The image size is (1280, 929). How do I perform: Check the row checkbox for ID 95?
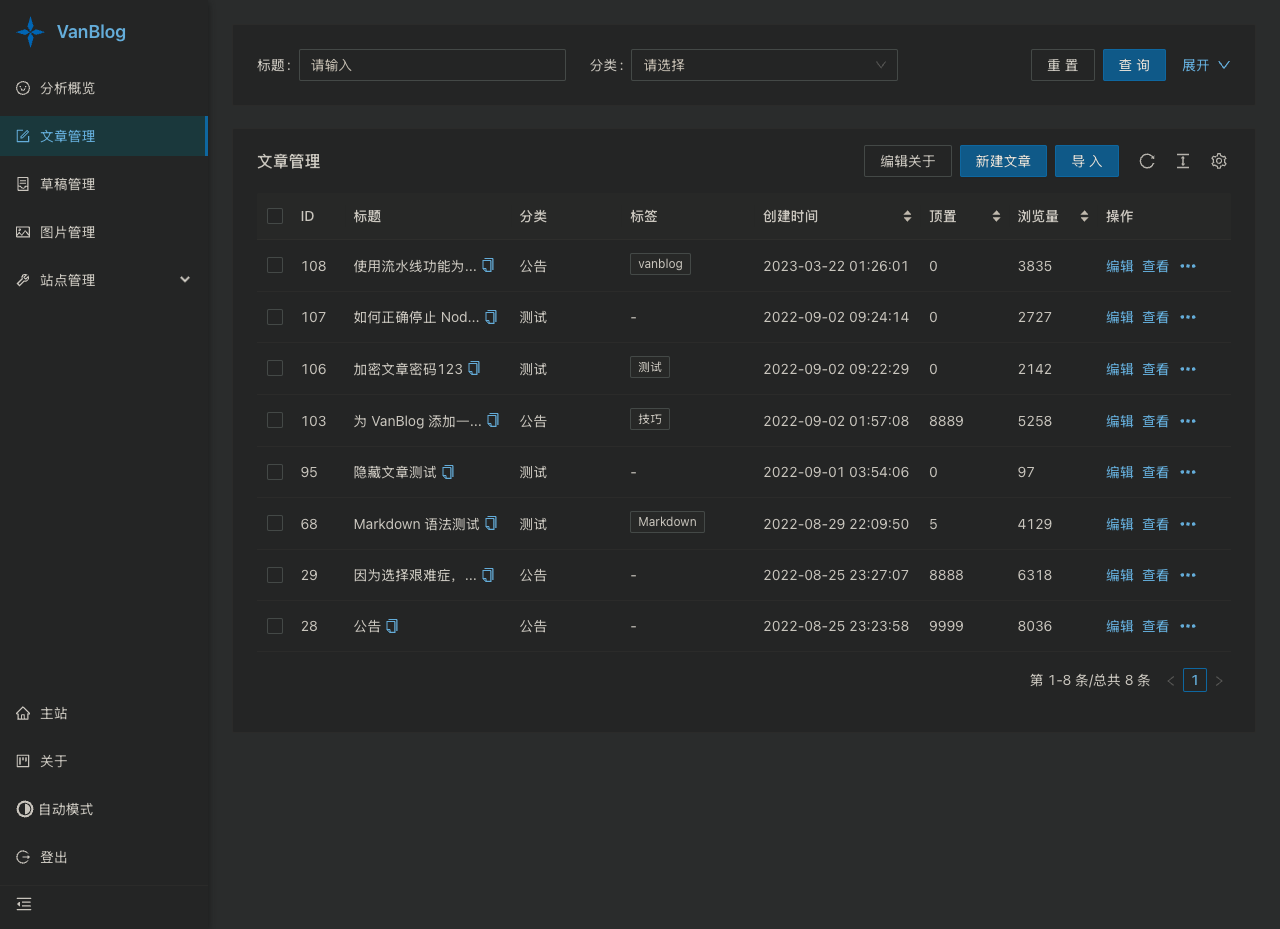(275, 471)
